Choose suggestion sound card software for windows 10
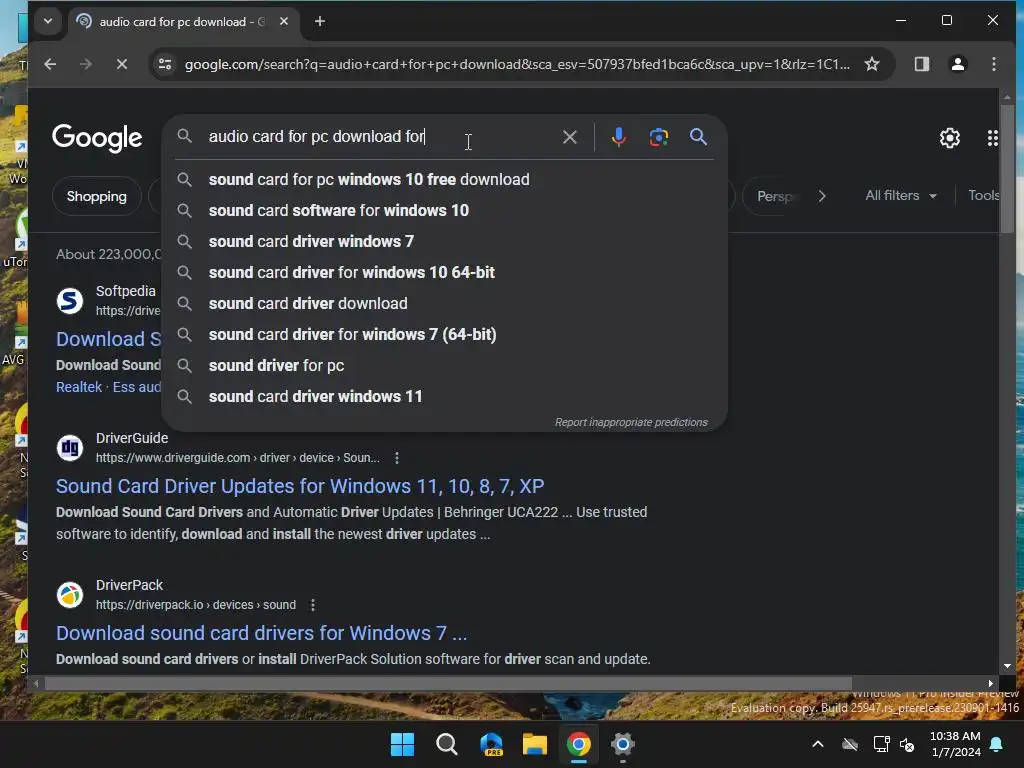Screen dimensions: 1024x768 tap(444, 210)
